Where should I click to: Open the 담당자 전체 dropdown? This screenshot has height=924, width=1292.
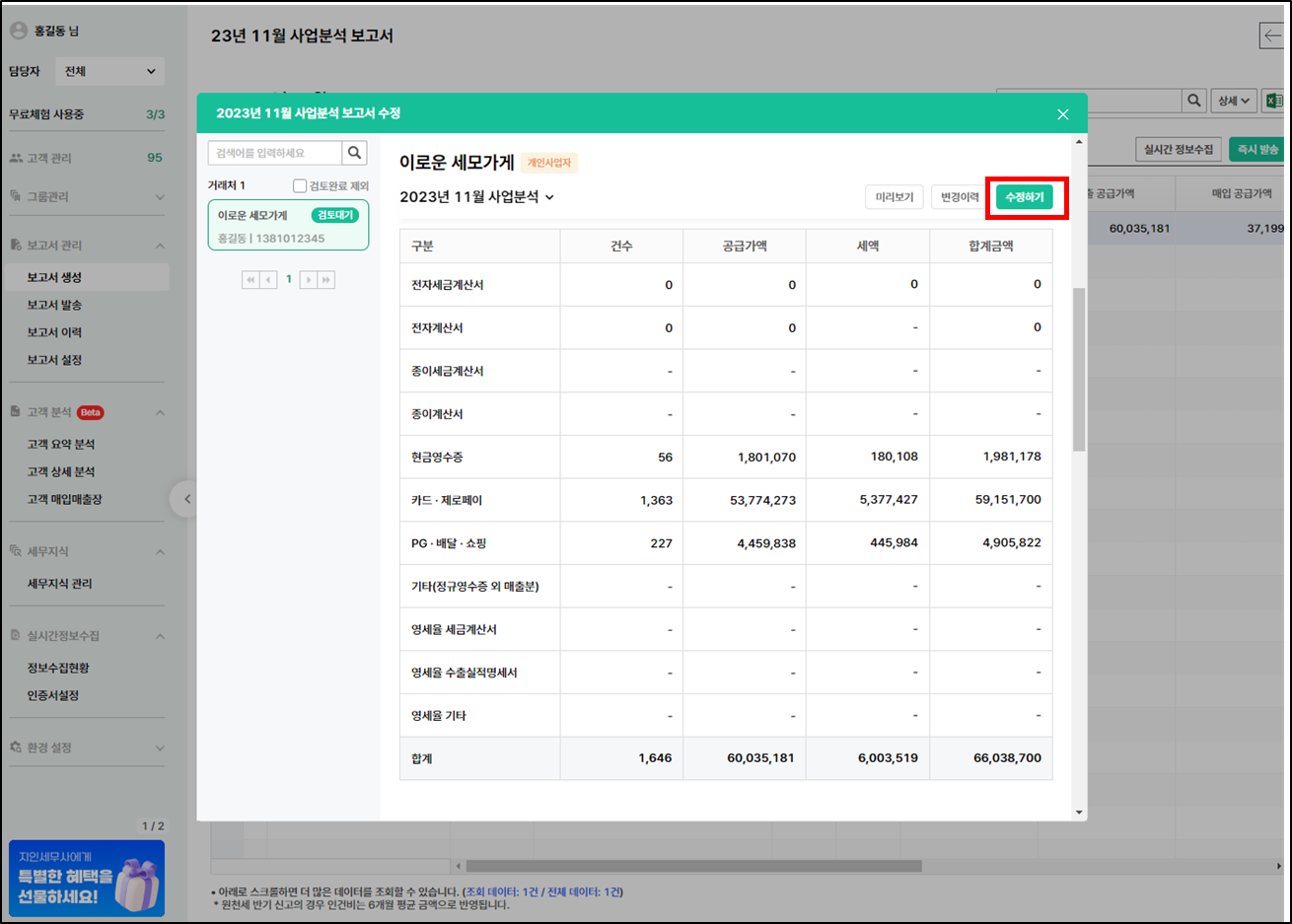(109, 71)
